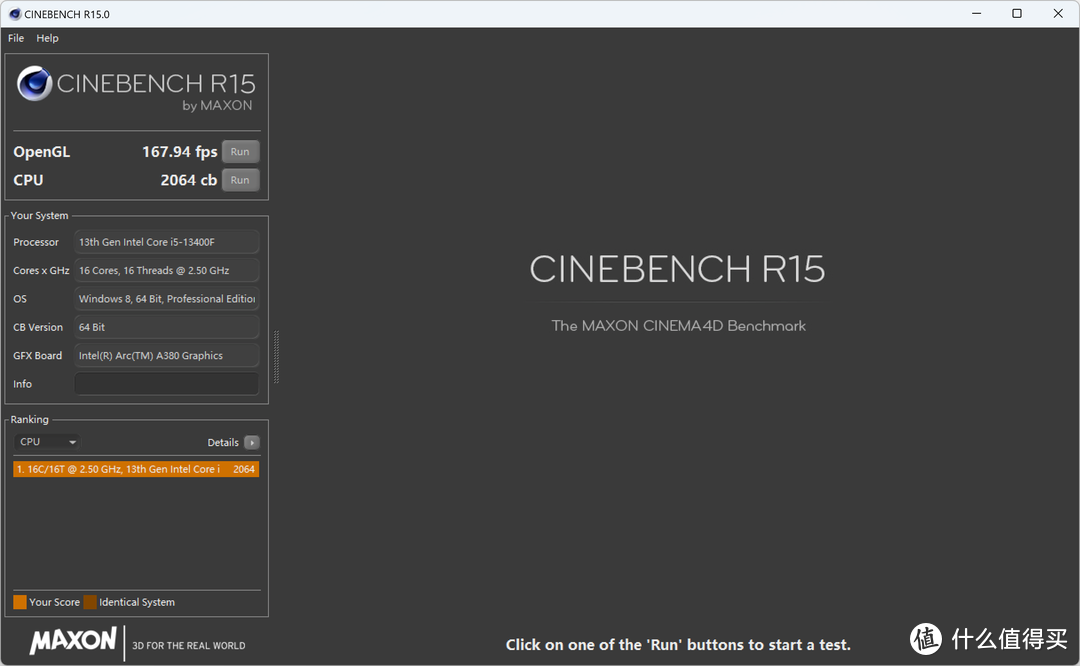Click the MAXON CINEMA 4D Benchmark subtitle
The width and height of the screenshot is (1080, 666).
678,326
